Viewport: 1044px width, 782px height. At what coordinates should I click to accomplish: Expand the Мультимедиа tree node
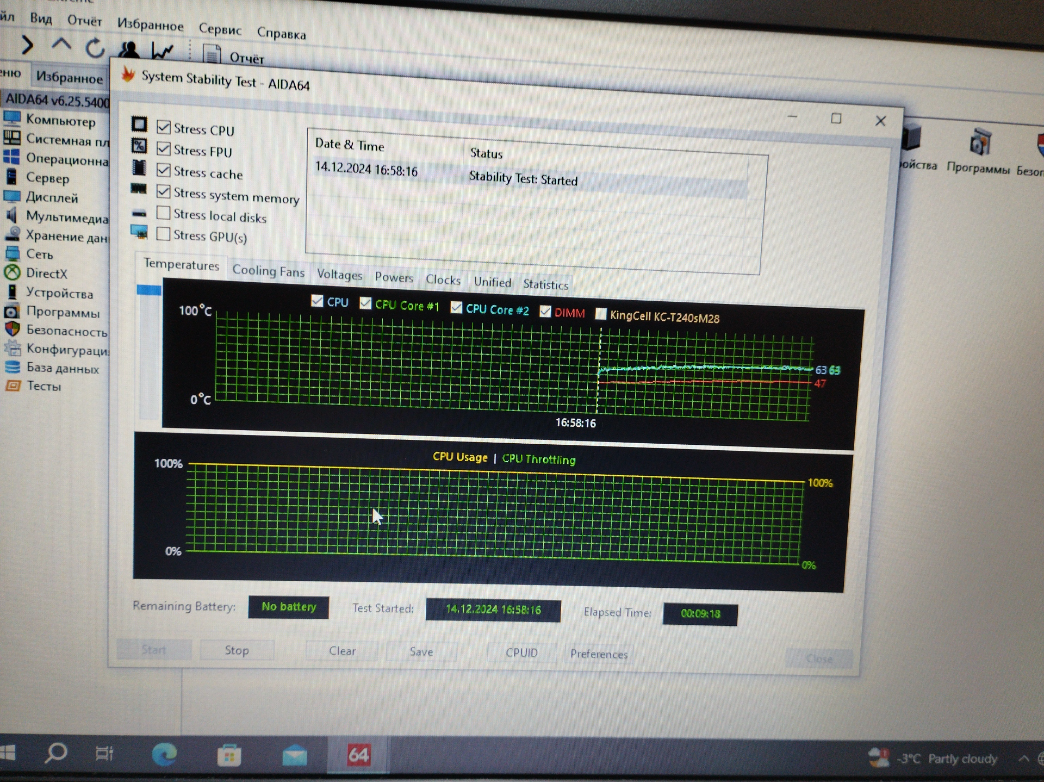(x=12, y=216)
